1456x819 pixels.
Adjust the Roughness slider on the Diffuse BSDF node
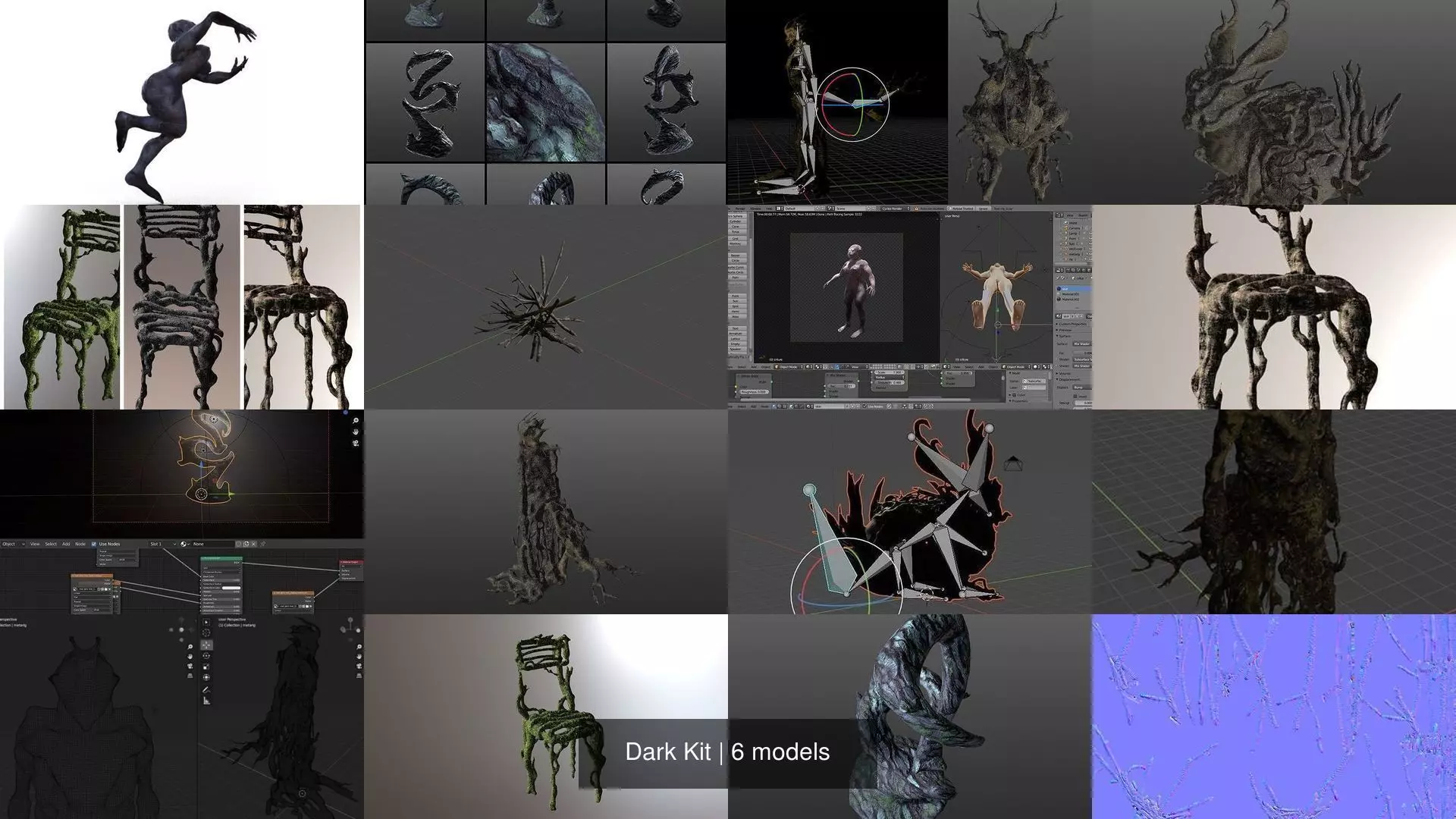pyautogui.click(x=754, y=391)
